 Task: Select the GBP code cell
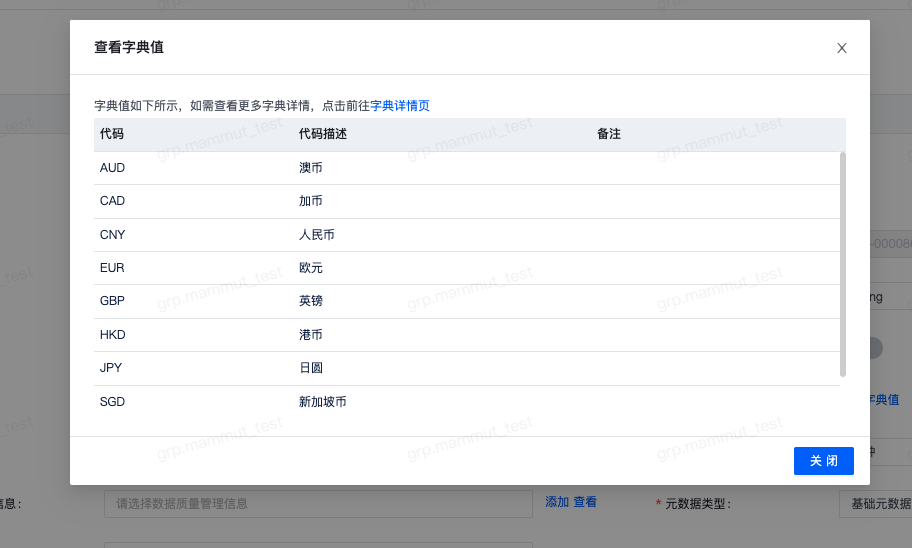coord(112,301)
